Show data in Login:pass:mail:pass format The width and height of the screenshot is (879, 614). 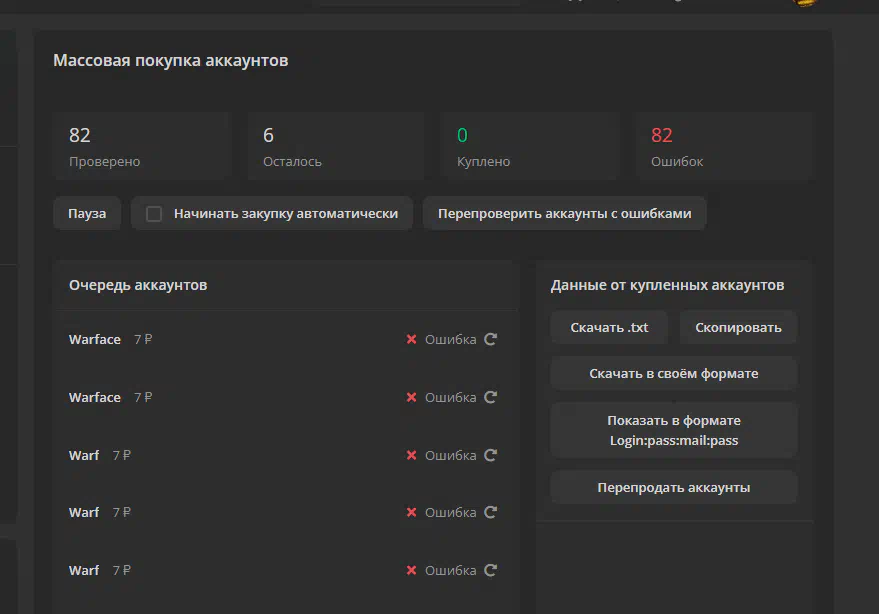[674, 430]
